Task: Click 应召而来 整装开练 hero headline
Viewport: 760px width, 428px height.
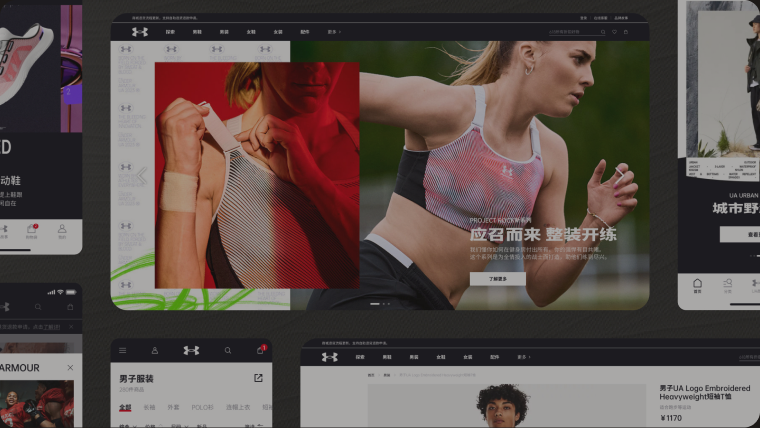Action: tap(543, 235)
